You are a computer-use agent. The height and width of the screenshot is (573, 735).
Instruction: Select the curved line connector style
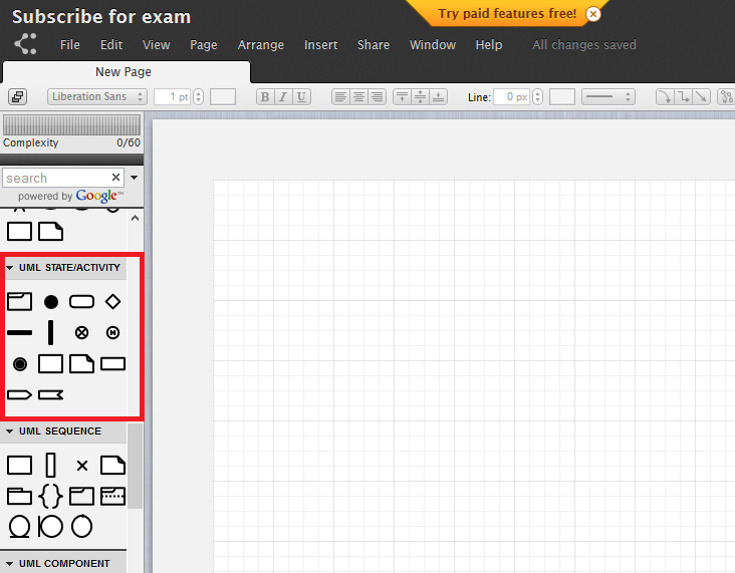[x=664, y=97]
